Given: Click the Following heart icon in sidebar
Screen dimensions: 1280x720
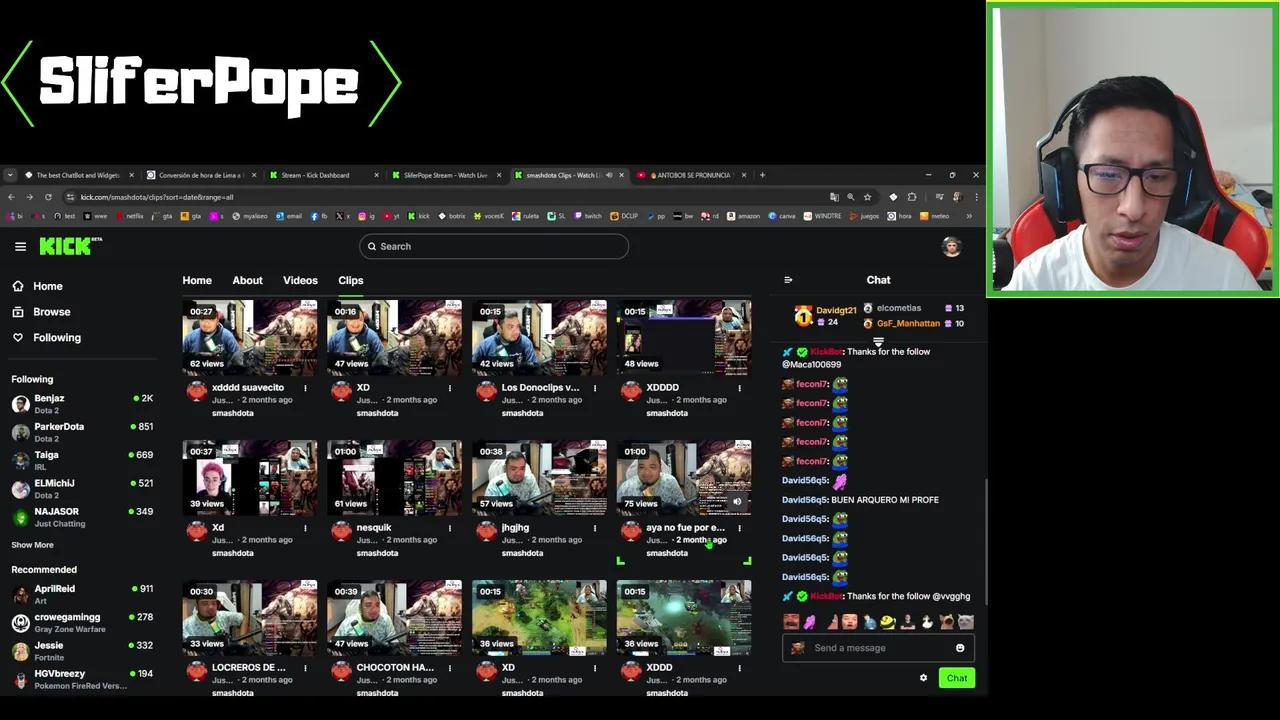Looking at the screenshot, I should pyautogui.click(x=18, y=338).
